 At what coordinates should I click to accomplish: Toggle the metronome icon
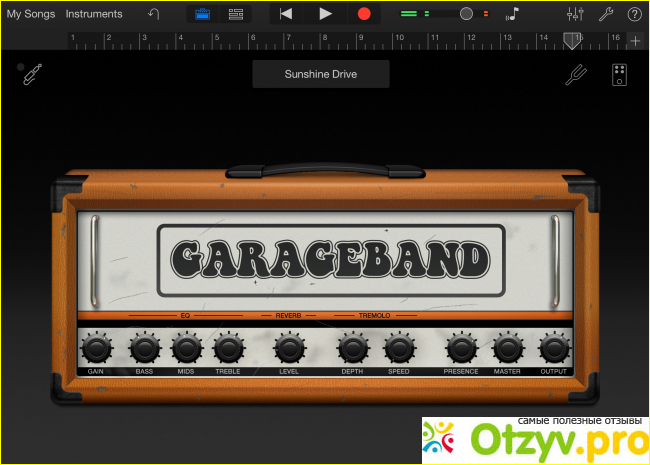click(x=513, y=14)
